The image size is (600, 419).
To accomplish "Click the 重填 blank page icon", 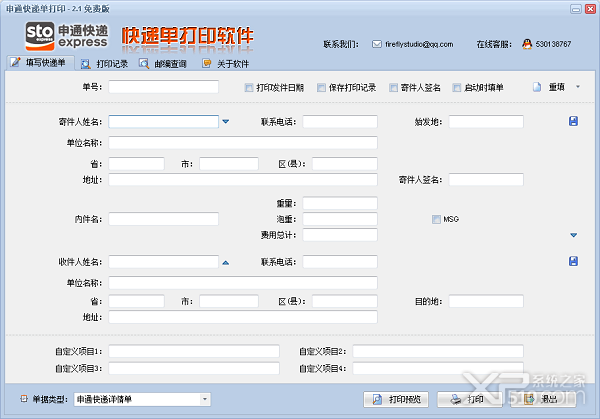I will pos(537,87).
